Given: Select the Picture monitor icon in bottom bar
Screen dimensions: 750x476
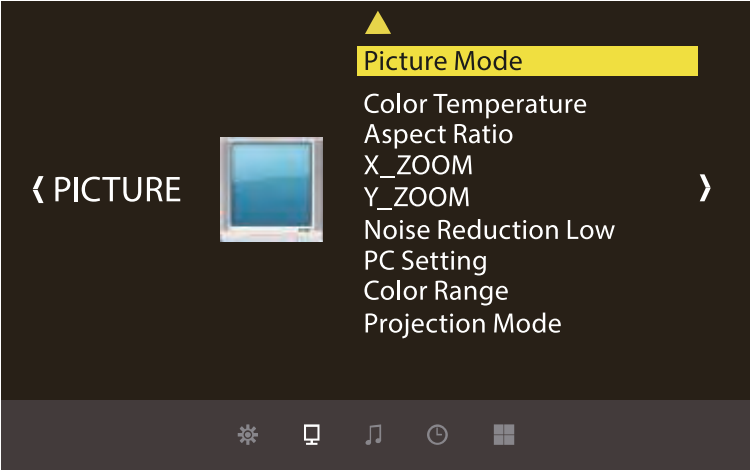Looking at the screenshot, I should [311, 434].
